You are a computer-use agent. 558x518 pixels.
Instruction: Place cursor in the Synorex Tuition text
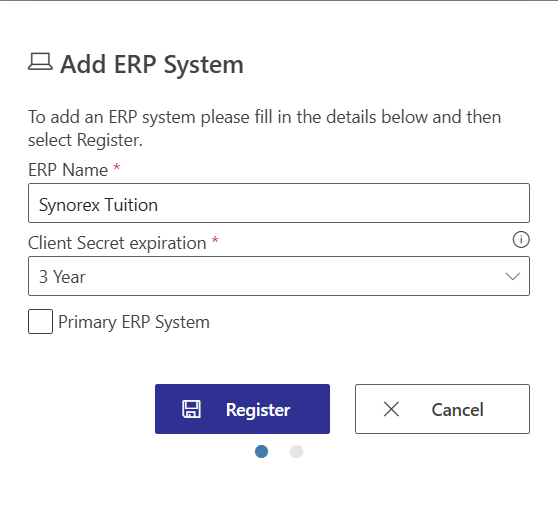(98, 205)
